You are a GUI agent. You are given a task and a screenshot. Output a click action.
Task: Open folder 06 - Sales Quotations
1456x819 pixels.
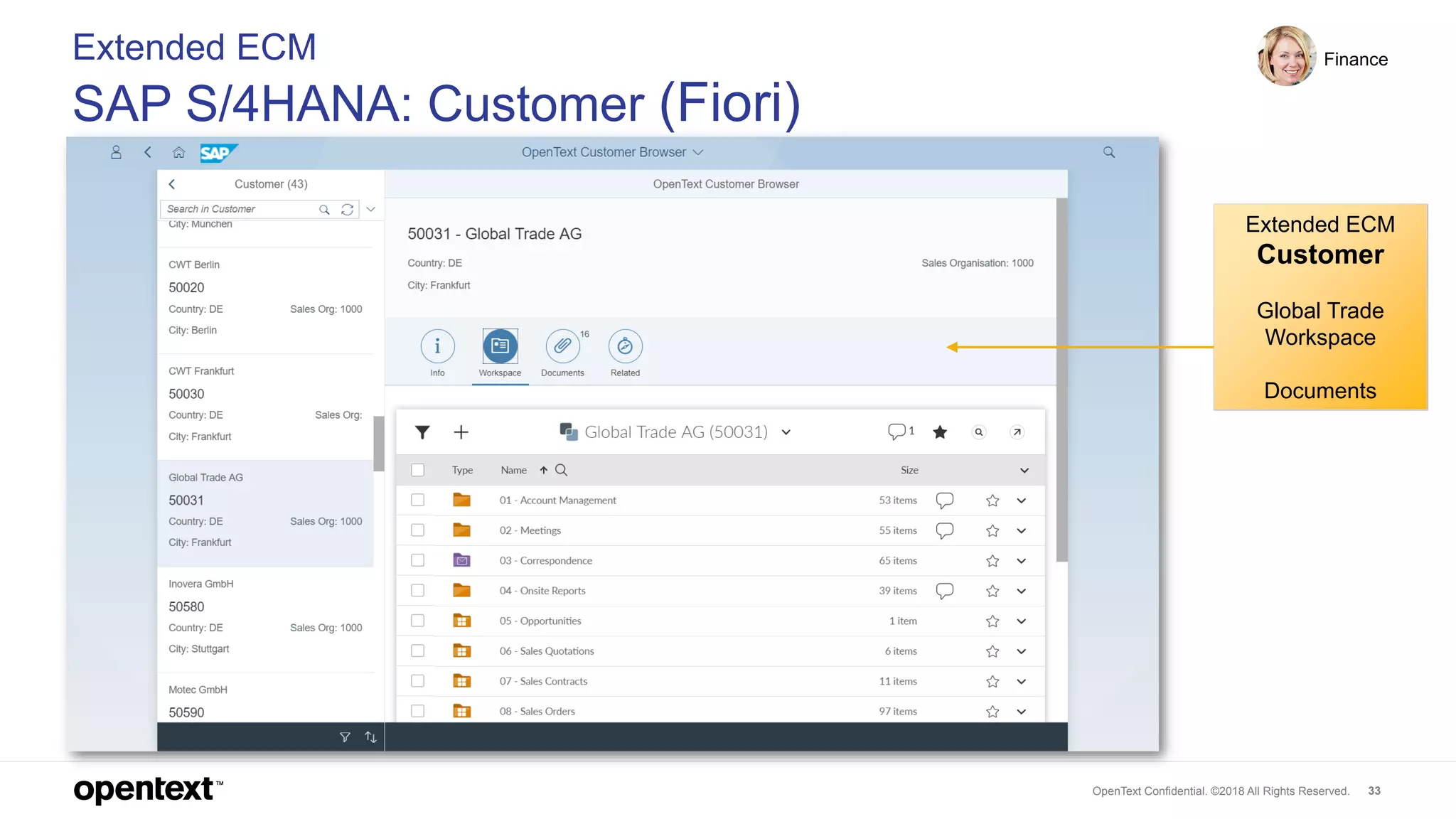click(x=547, y=651)
